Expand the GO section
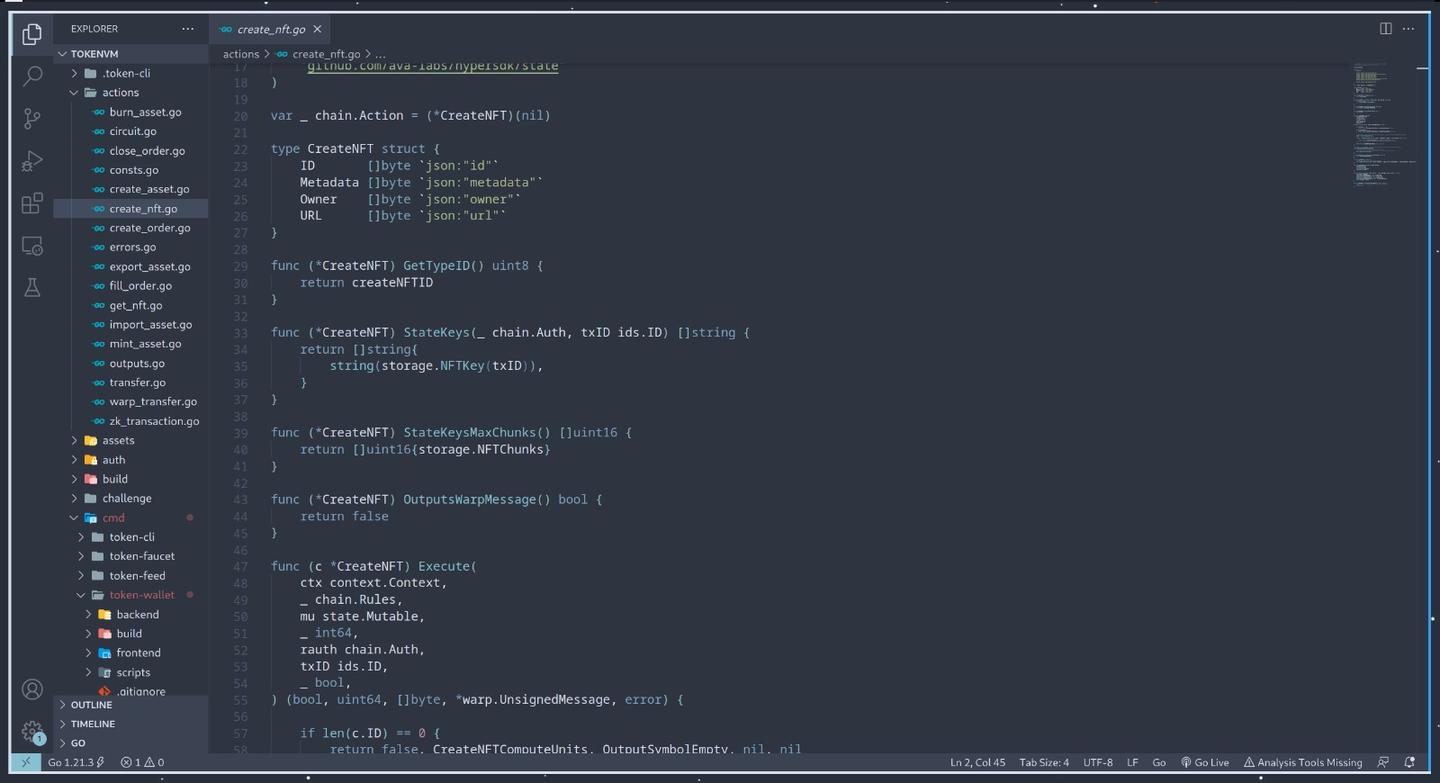 point(131,743)
